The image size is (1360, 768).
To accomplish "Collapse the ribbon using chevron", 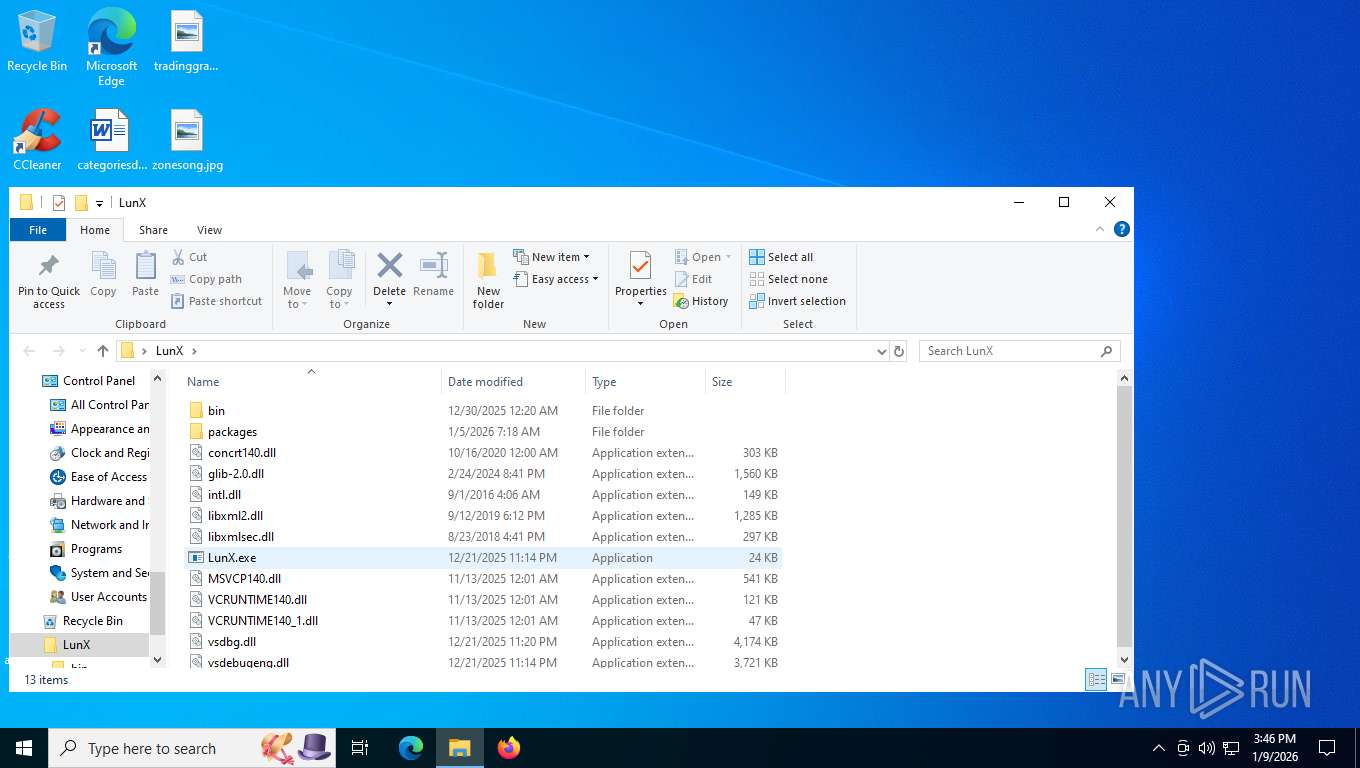I will [x=1102, y=229].
